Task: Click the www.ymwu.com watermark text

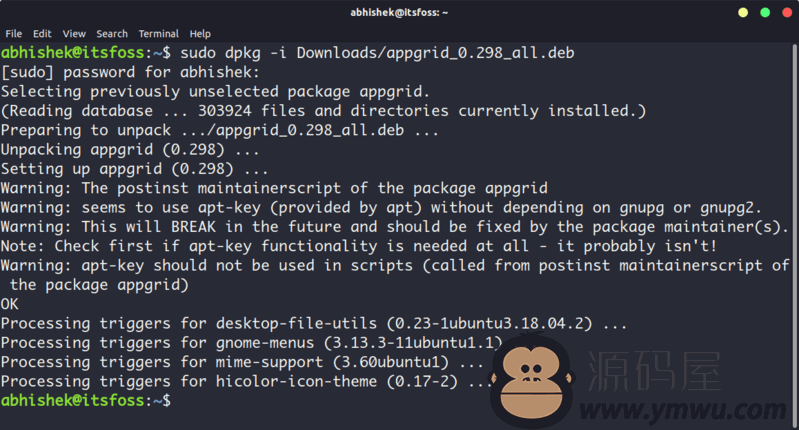Action: pos(683,410)
